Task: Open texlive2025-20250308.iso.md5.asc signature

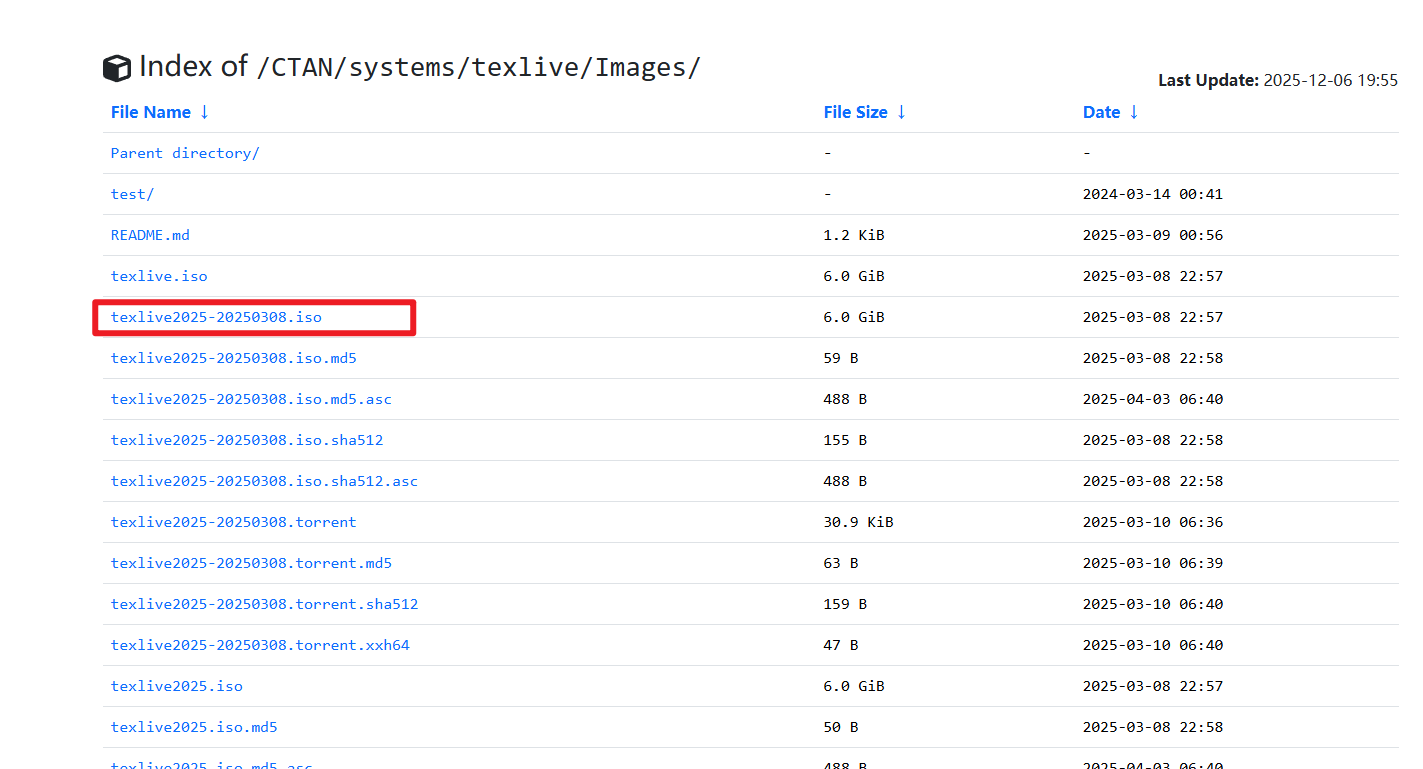Action: point(251,399)
